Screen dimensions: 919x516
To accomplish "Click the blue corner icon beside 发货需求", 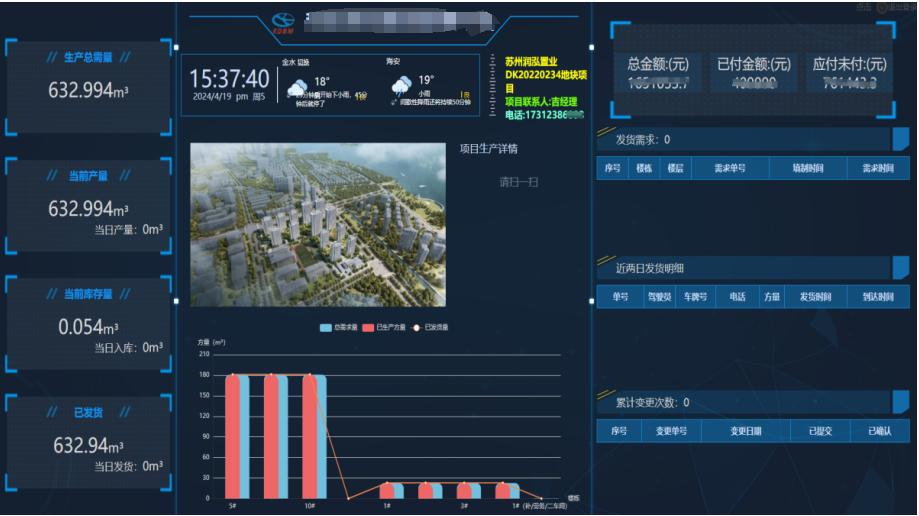I will coord(900,140).
